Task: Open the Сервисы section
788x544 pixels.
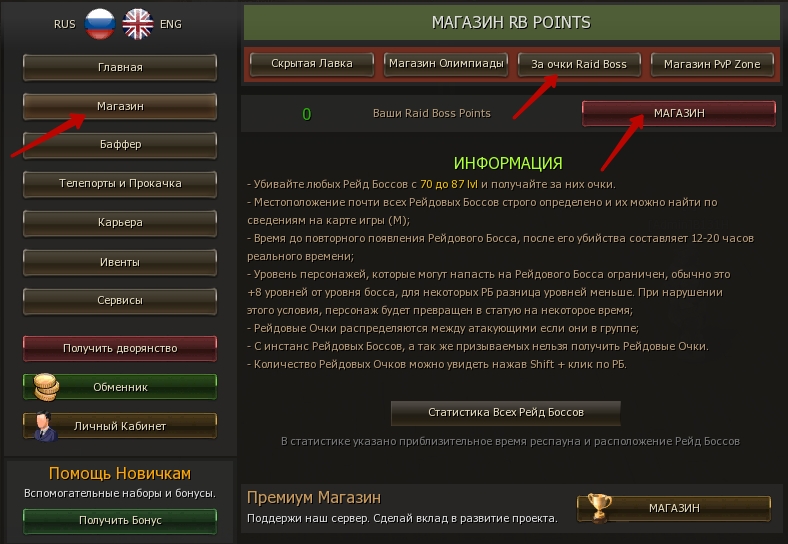Action: click(120, 301)
